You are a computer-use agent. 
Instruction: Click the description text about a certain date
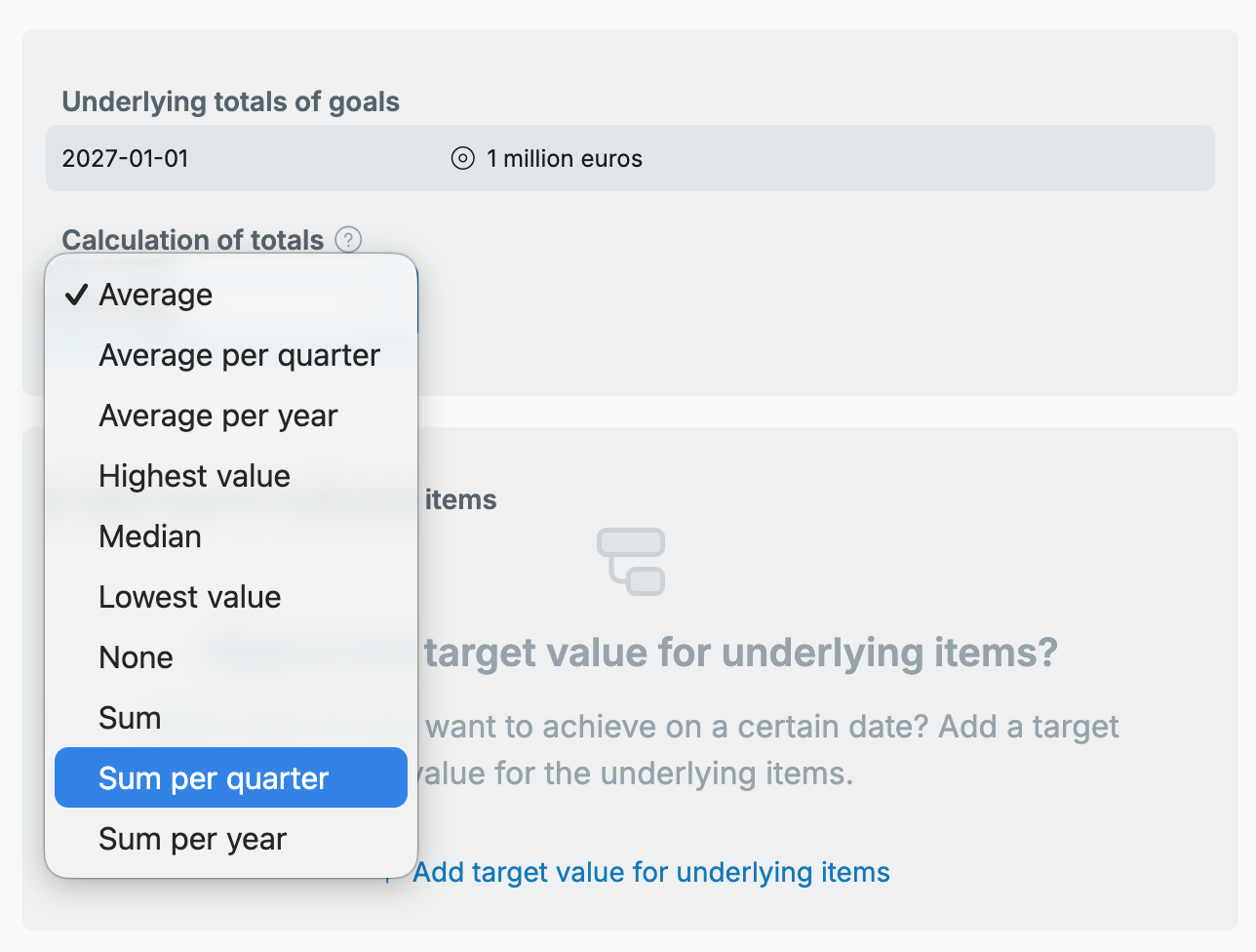(x=772, y=727)
